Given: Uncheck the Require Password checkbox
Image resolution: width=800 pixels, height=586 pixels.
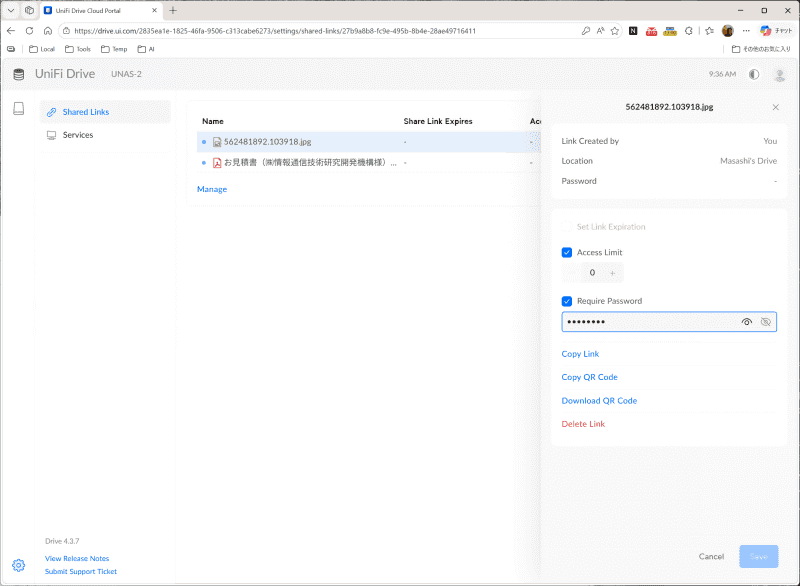Looking at the screenshot, I should [566, 301].
